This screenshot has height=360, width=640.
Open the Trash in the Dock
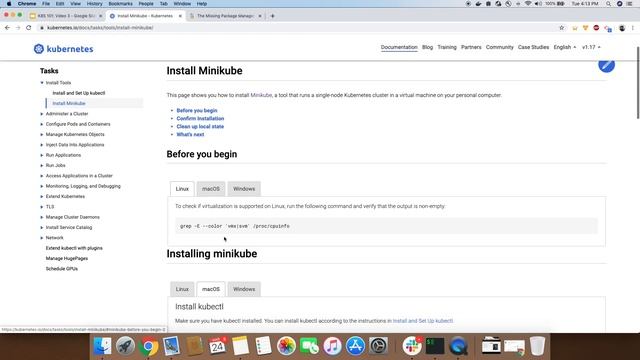click(x=537, y=346)
